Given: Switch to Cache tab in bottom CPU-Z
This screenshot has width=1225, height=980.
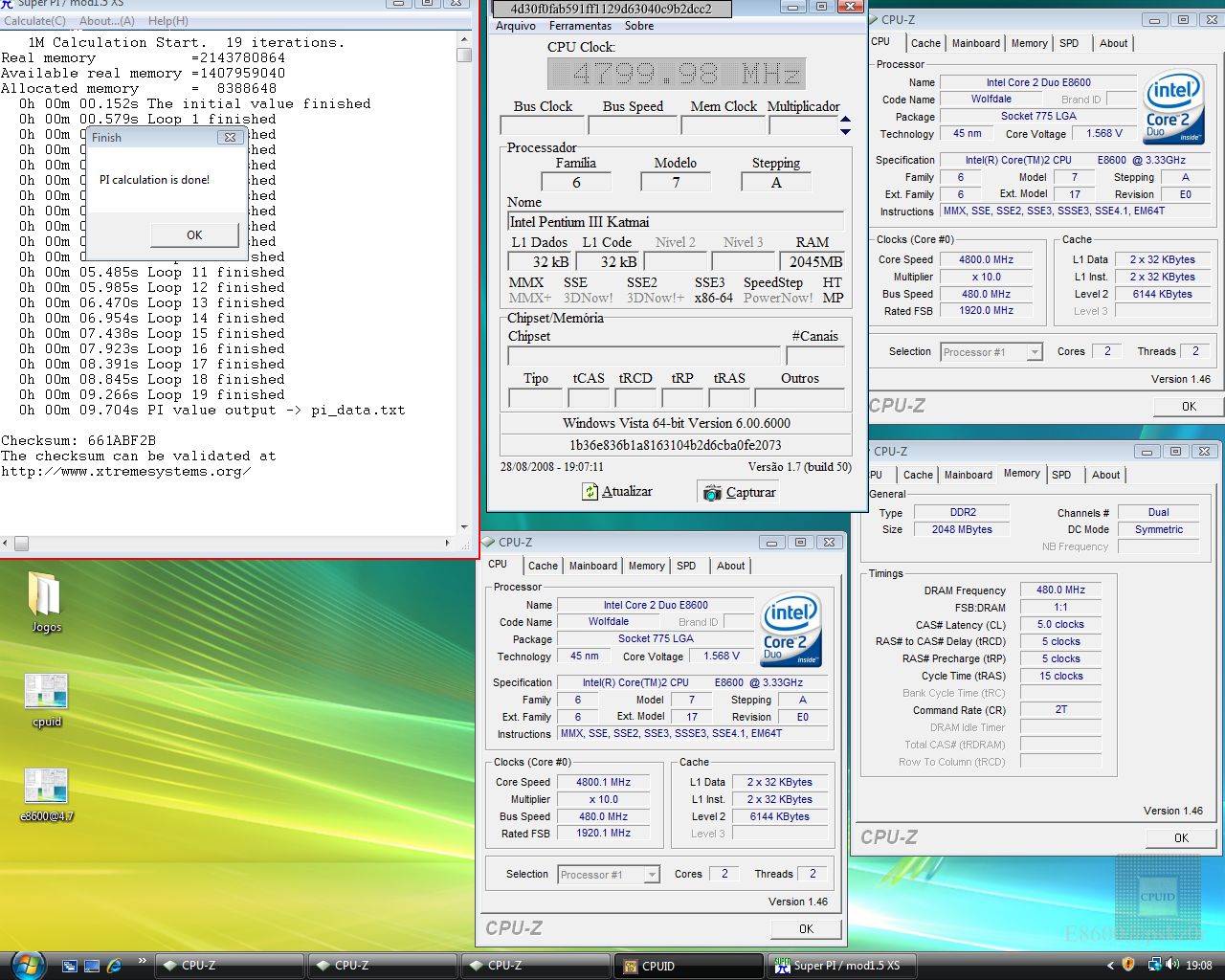Looking at the screenshot, I should point(543,566).
